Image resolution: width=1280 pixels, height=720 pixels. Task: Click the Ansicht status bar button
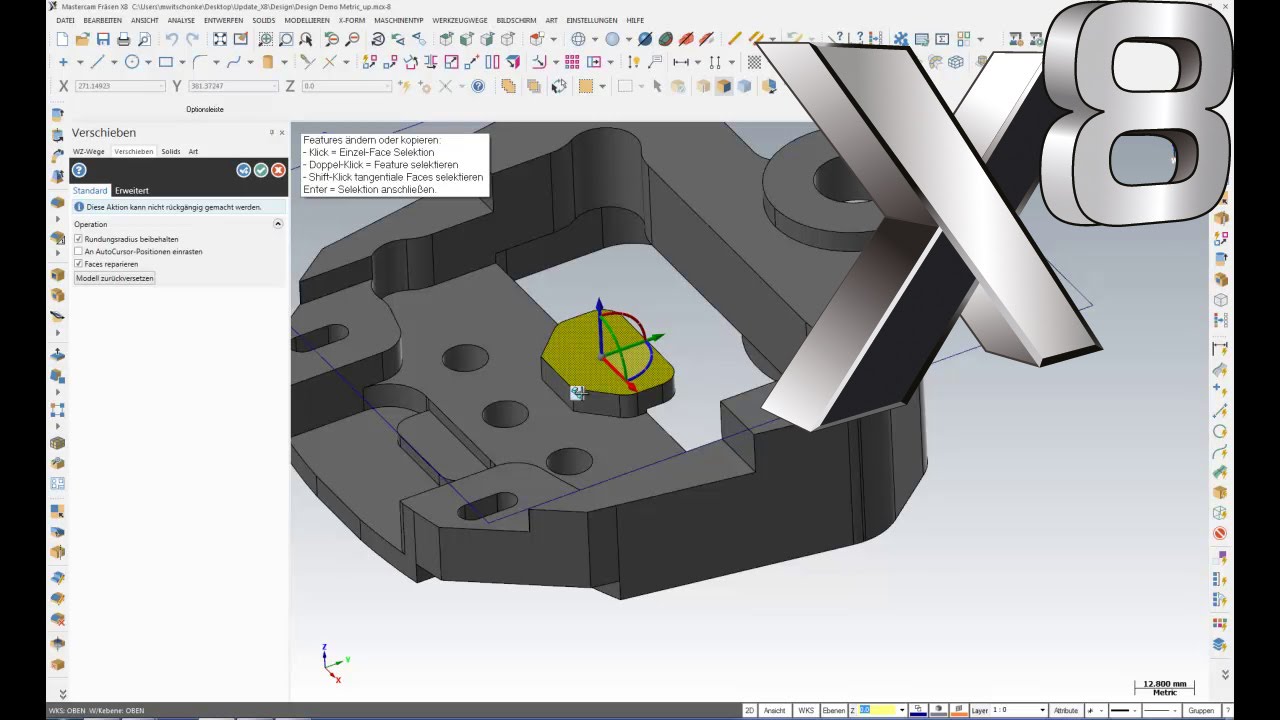click(775, 710)
